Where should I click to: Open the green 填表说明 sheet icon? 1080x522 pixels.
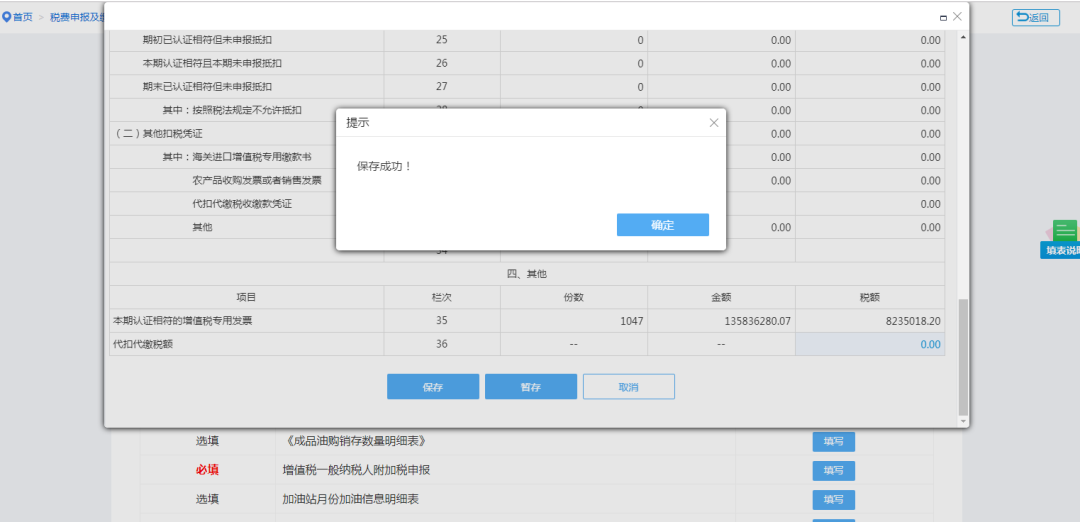pyautogui.click(x=1065, y=231)
